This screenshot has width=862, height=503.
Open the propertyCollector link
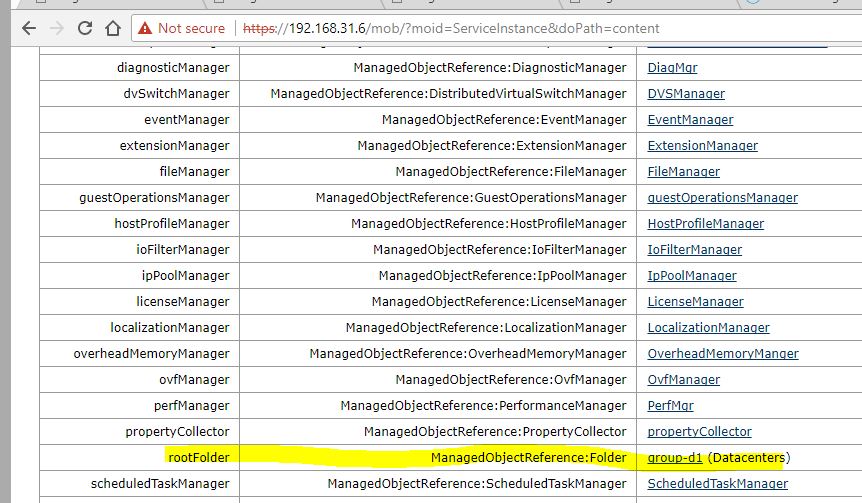(699, 432)
